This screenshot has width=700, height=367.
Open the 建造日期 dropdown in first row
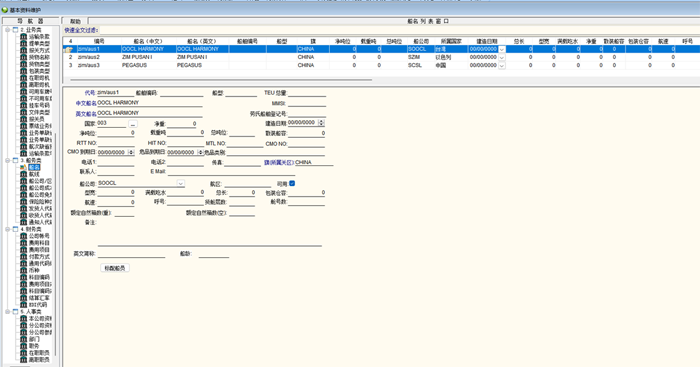point(502,49)
